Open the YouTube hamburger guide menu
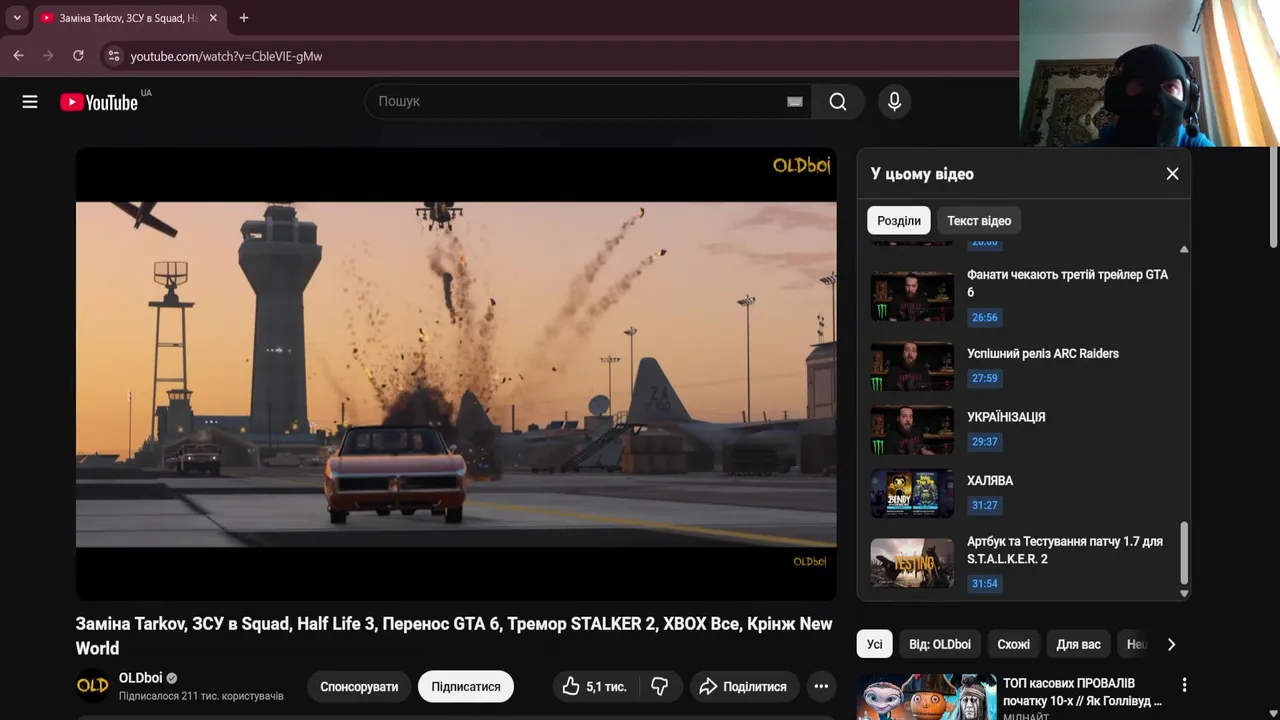1280x720 pixels. point(30,101)
